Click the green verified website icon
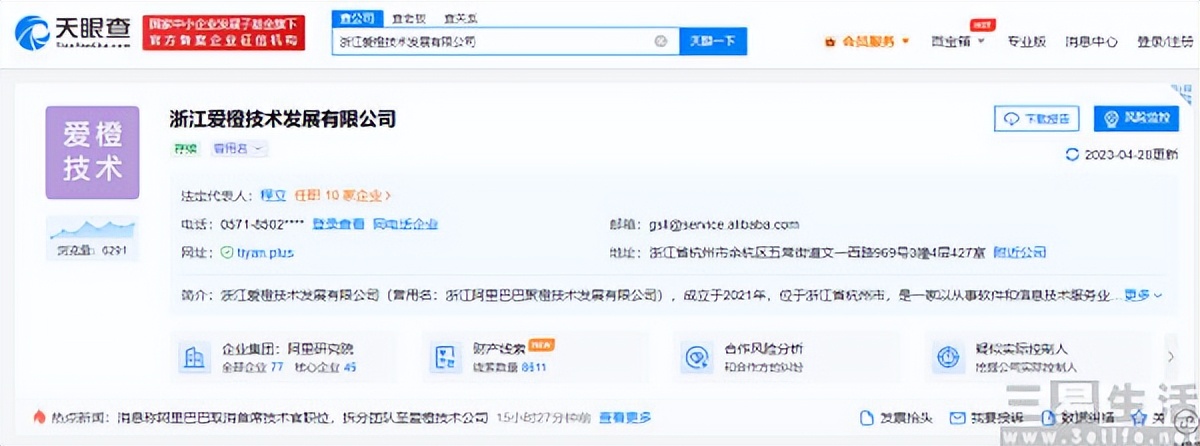The height and width of the screenshot is (446, 1200). pyautogui.click(x=227, y=253)
